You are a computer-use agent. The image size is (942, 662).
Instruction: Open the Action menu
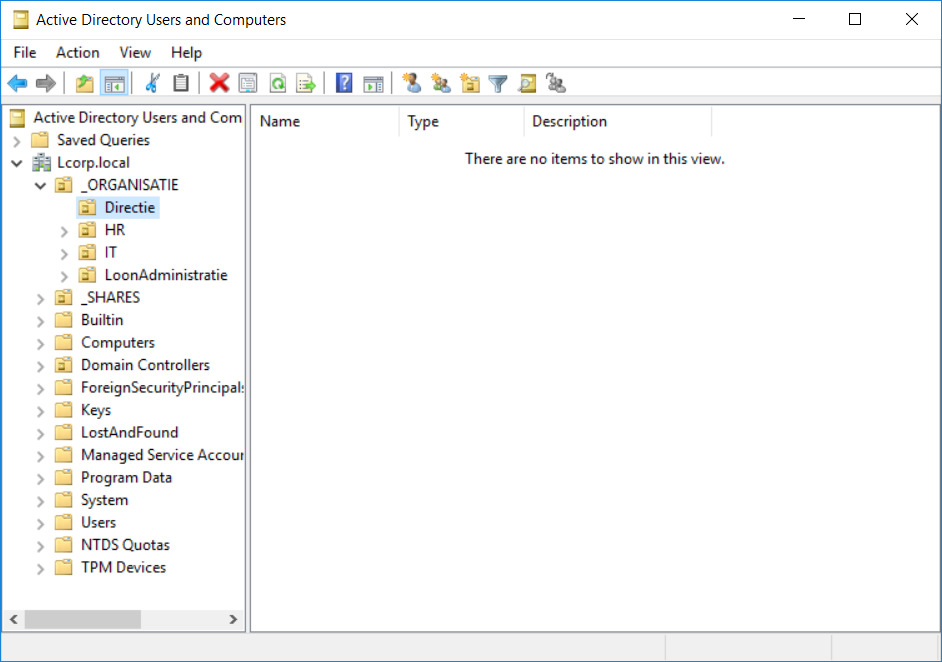77,53
